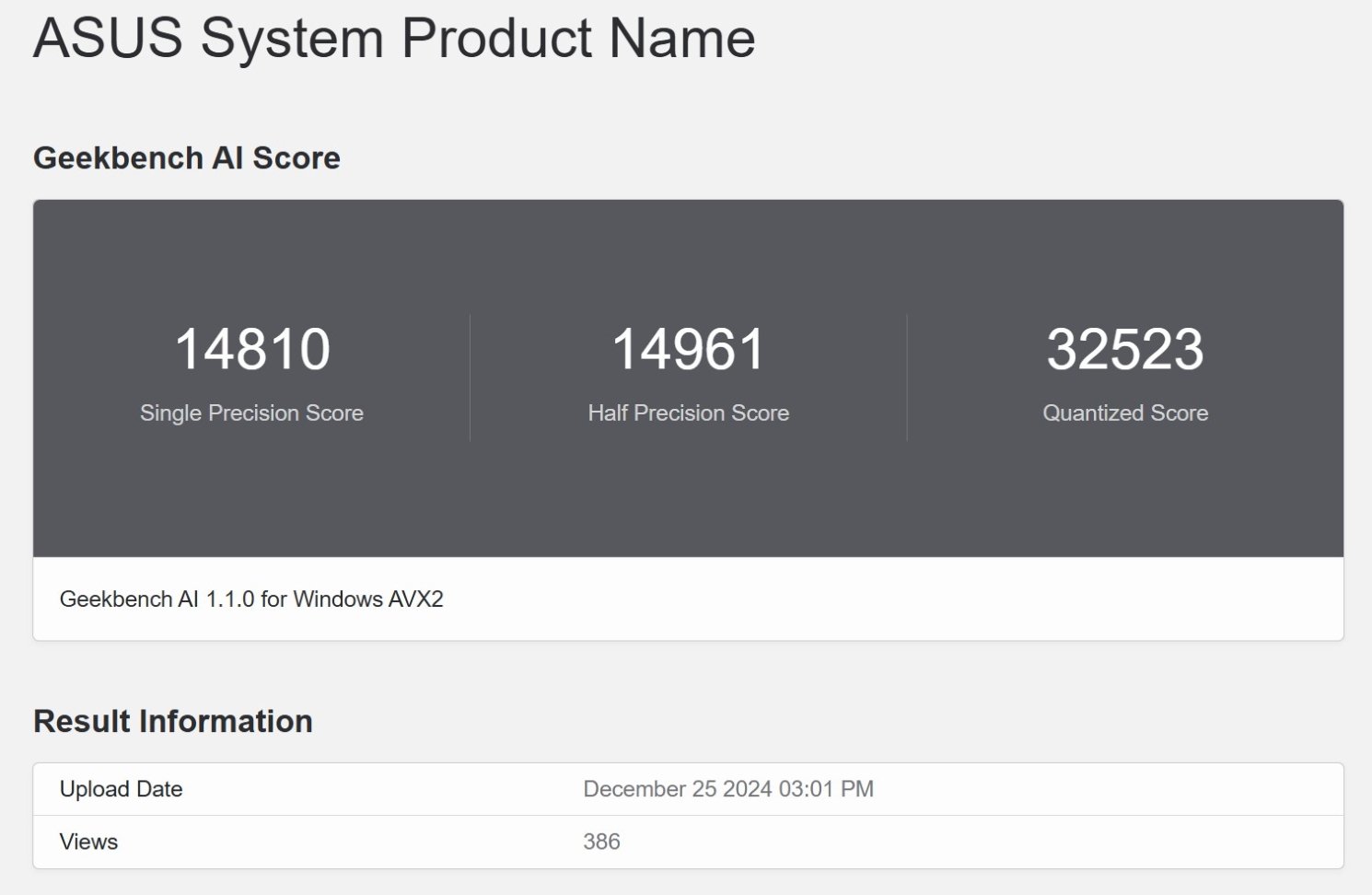Click the 'December 25 2024 03:01 PM' value

point(728,789)
